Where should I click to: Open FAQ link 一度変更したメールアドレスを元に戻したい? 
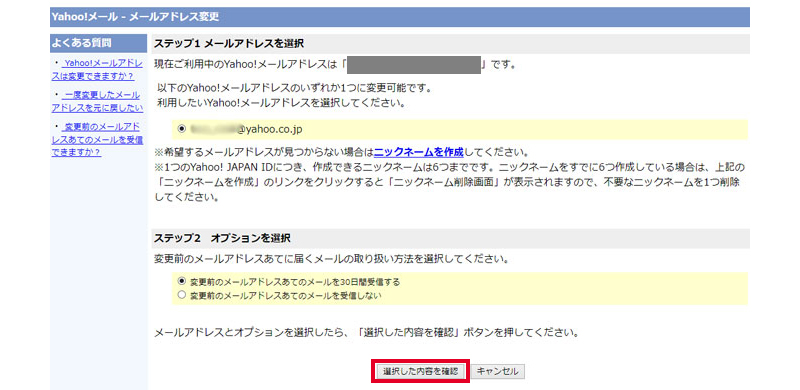[97, 102]
